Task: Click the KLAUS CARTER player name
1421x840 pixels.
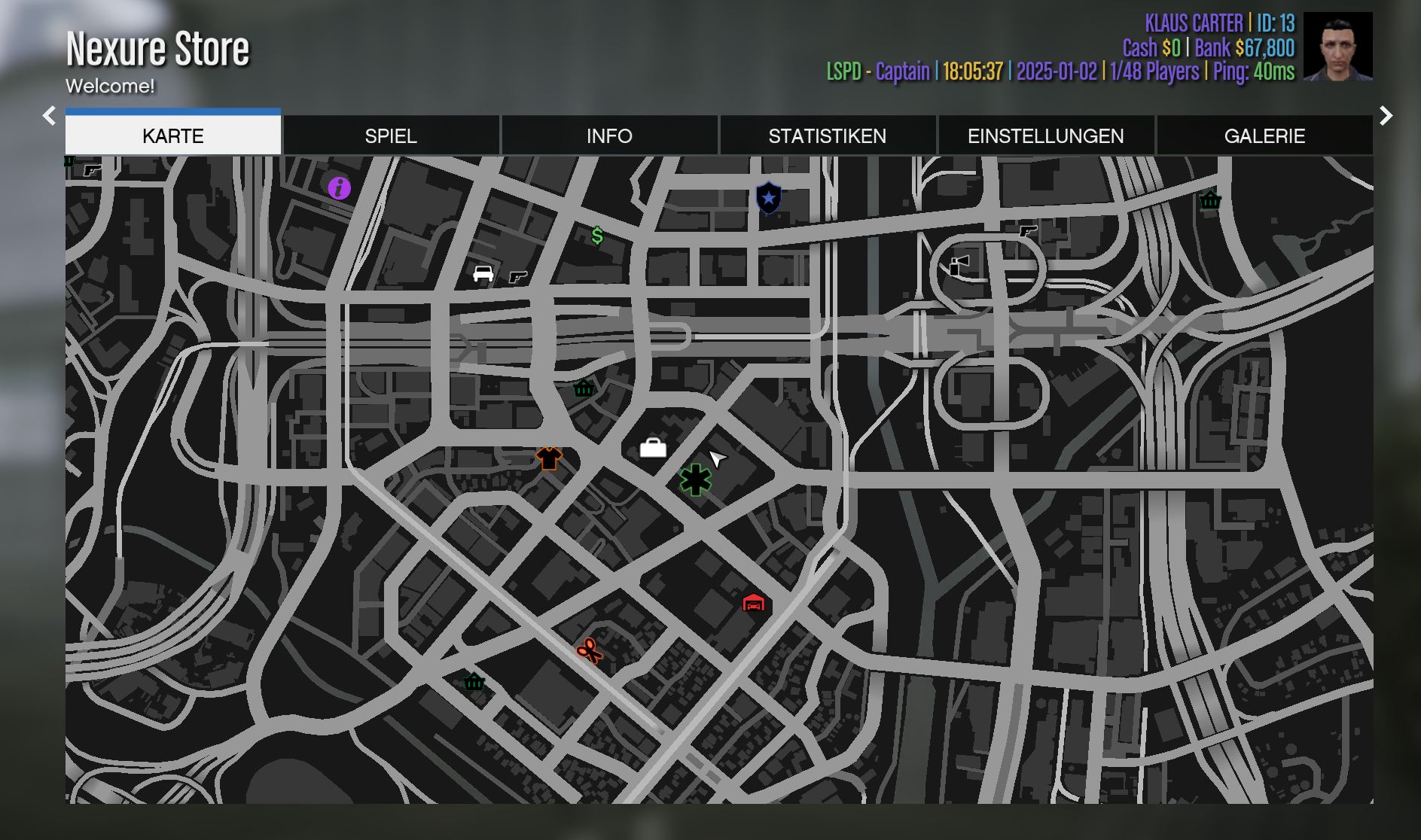Action: (x=1194, y=23)
